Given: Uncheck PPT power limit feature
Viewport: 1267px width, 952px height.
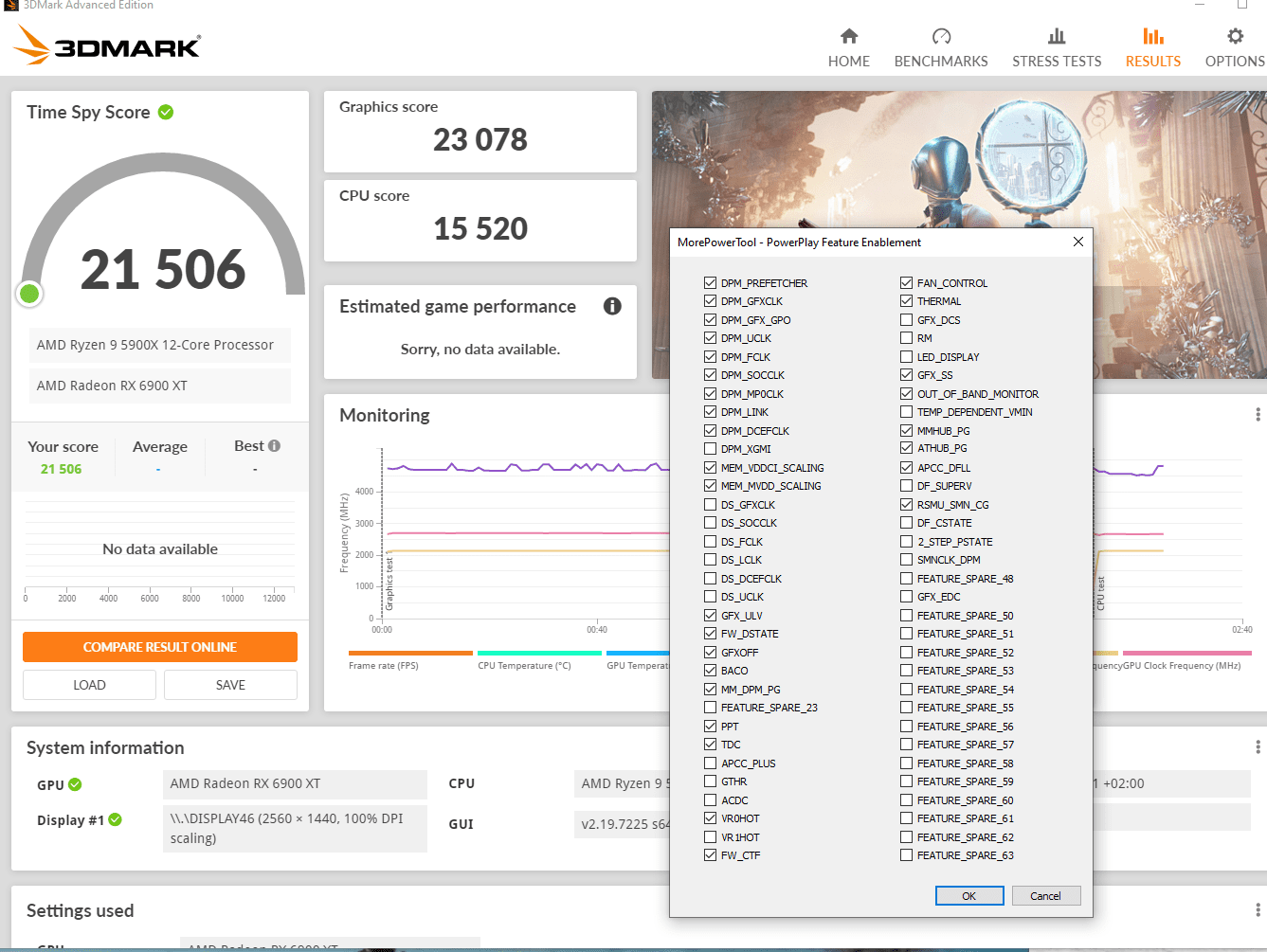Looking at the screenshot, I should pos(710,727).
